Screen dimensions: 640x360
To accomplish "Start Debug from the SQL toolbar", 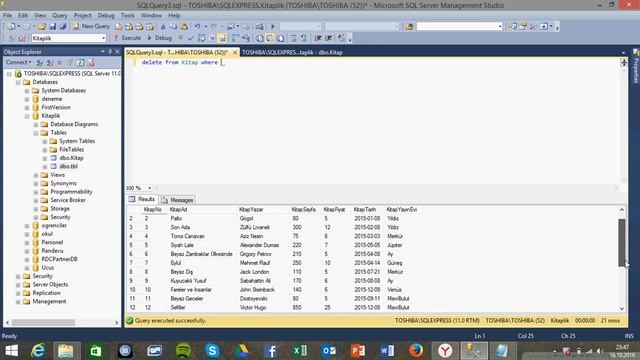I will tap(159, 38).
